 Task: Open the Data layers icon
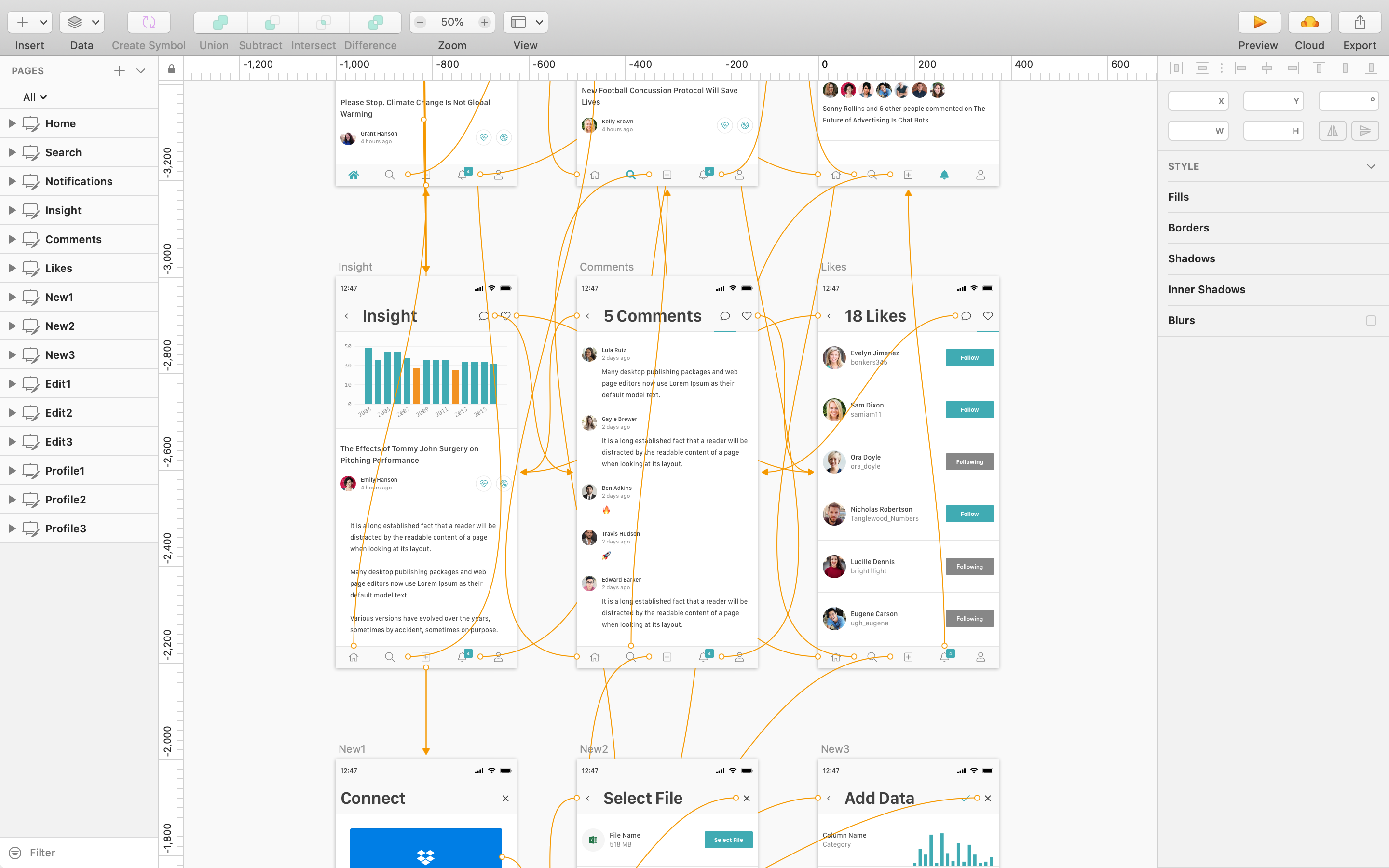tap(75, 22)
